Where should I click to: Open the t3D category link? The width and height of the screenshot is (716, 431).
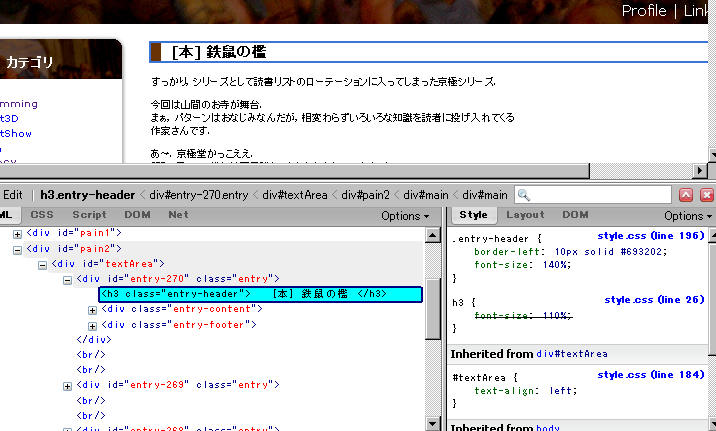tap(9, 118)
